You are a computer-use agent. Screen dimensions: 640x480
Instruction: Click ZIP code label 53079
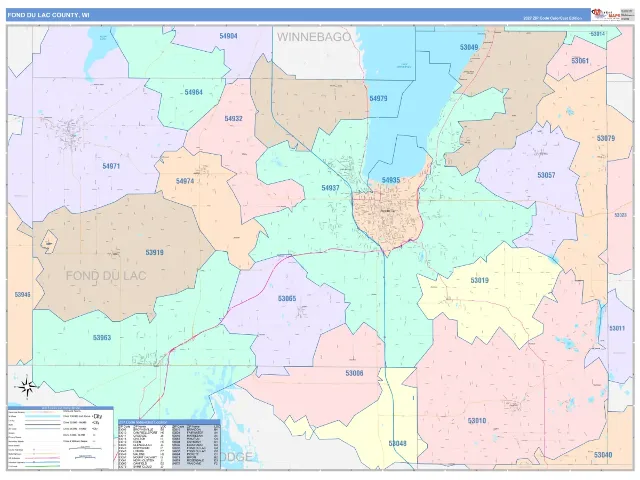click(x=605, y=138)
